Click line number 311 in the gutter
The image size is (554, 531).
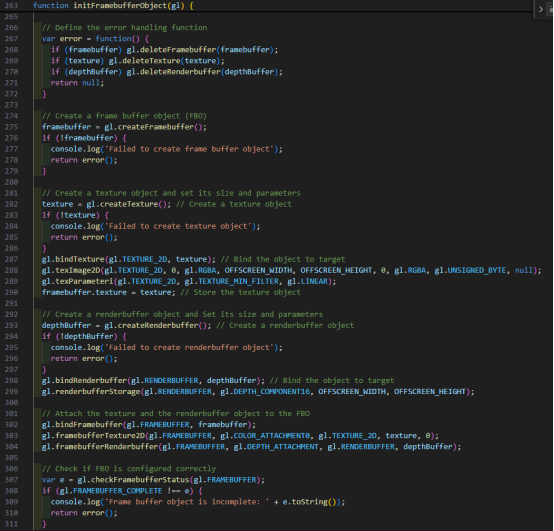11,524
